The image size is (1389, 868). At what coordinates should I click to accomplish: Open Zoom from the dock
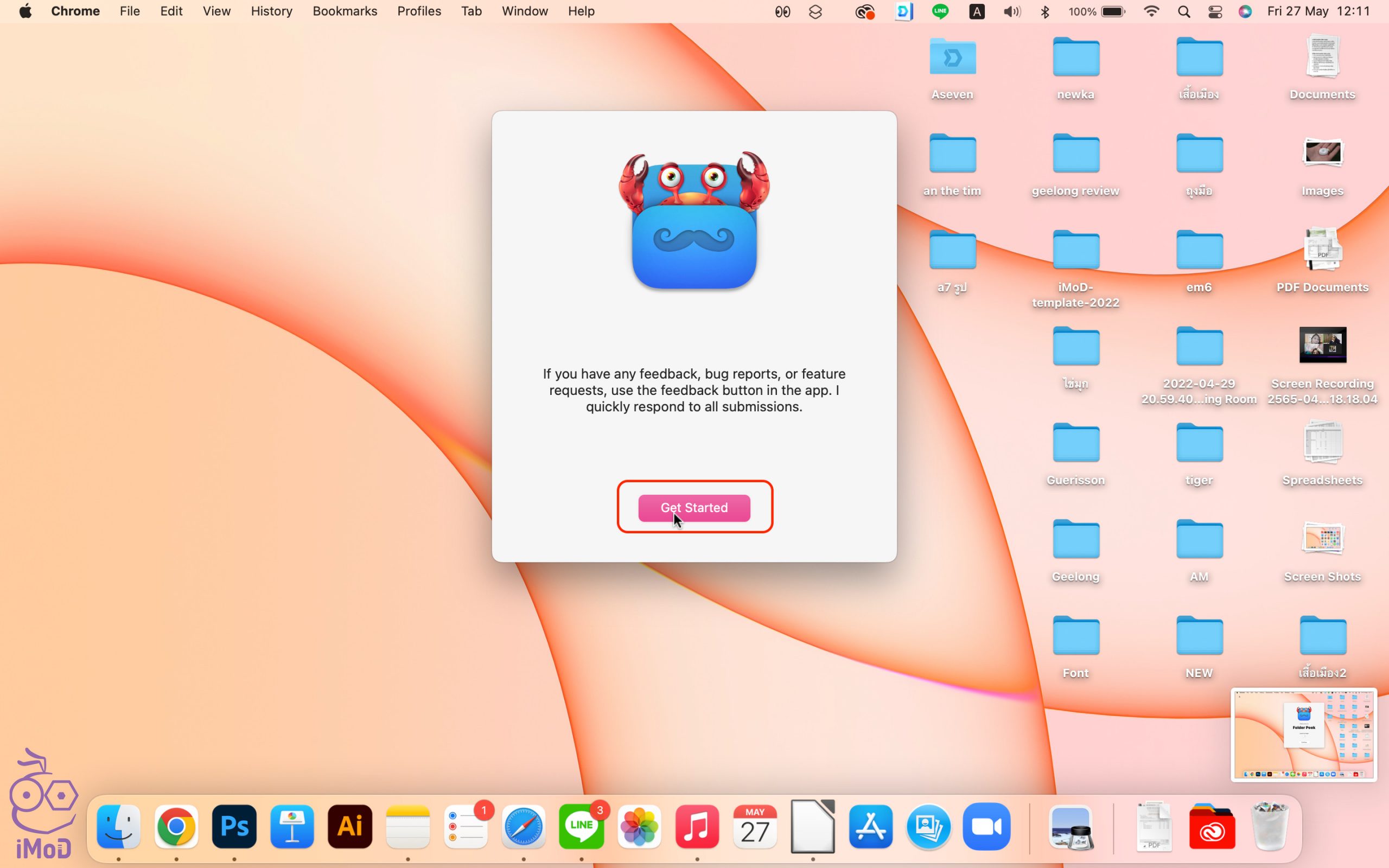point(986,827)
